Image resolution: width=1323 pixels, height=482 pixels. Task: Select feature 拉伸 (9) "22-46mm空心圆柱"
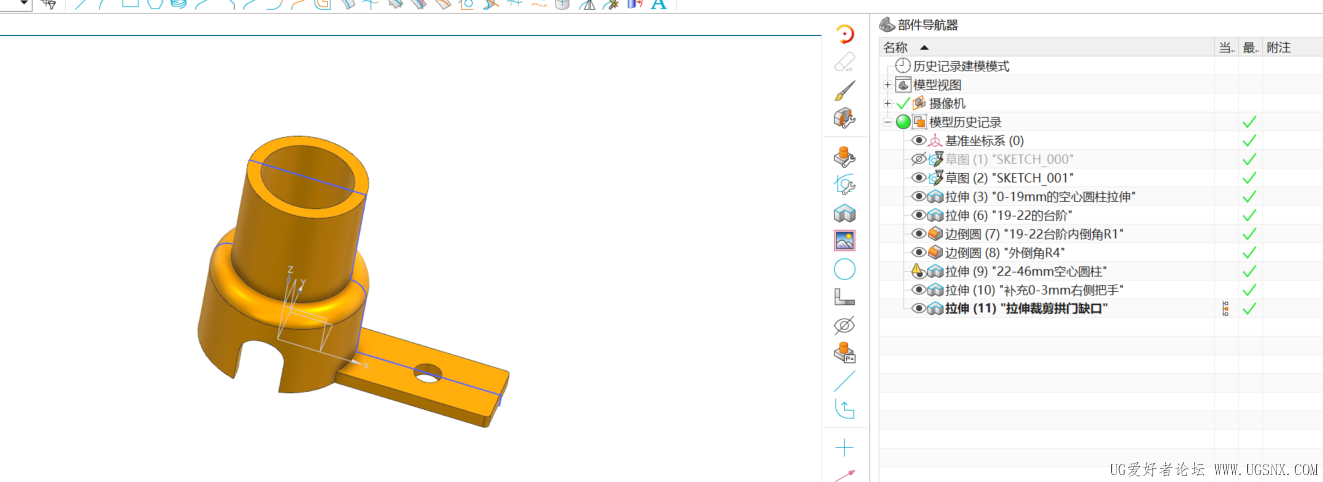pos(1026,271)
